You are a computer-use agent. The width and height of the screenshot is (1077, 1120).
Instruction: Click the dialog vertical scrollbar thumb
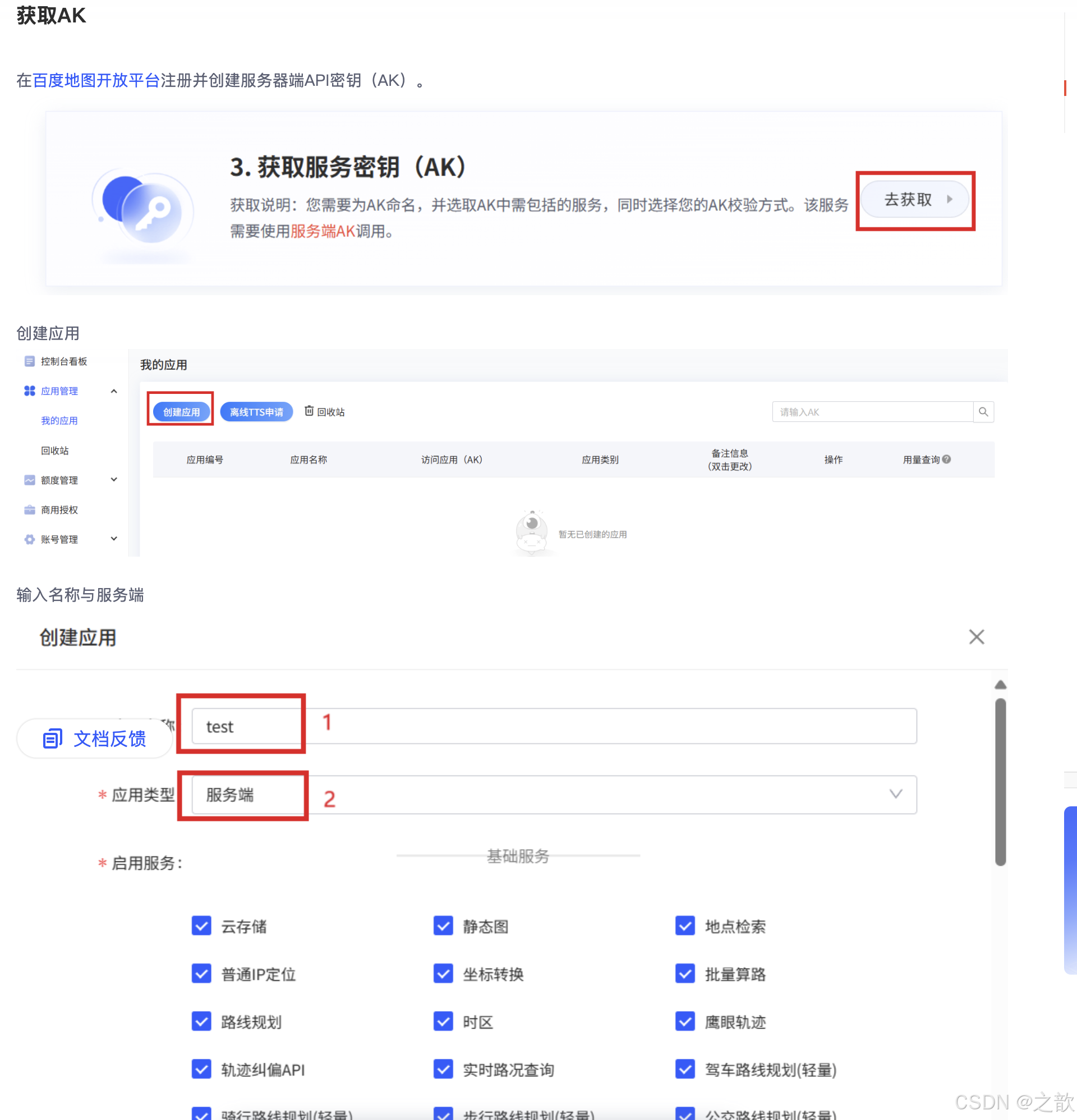coord(1000,781)
